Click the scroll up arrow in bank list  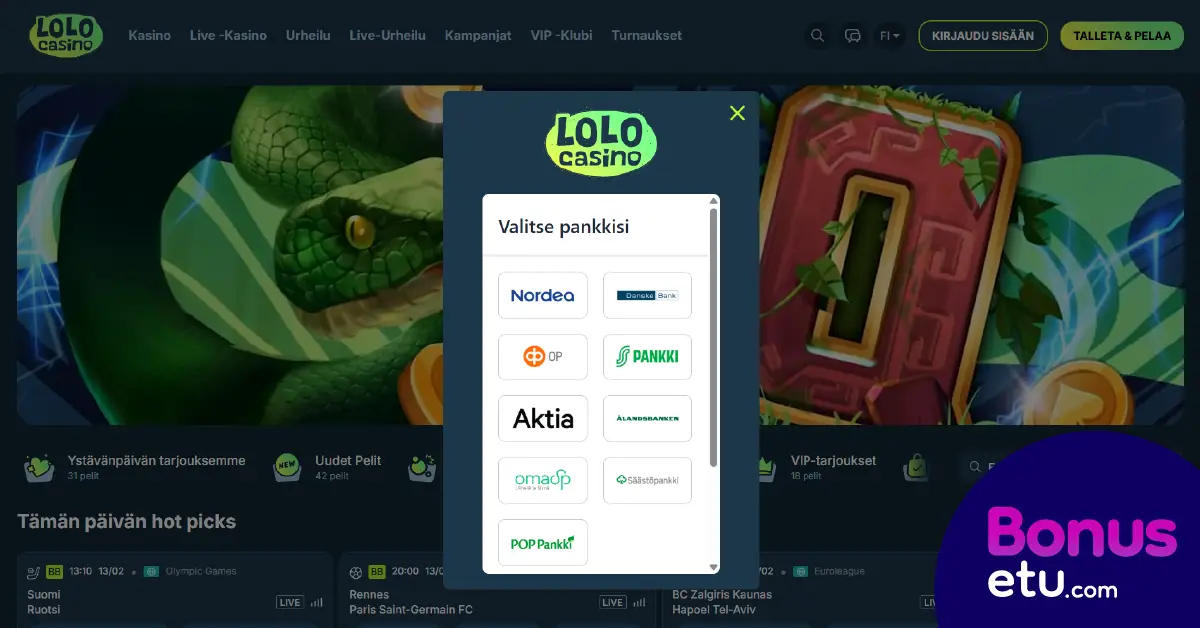point(714,201)
